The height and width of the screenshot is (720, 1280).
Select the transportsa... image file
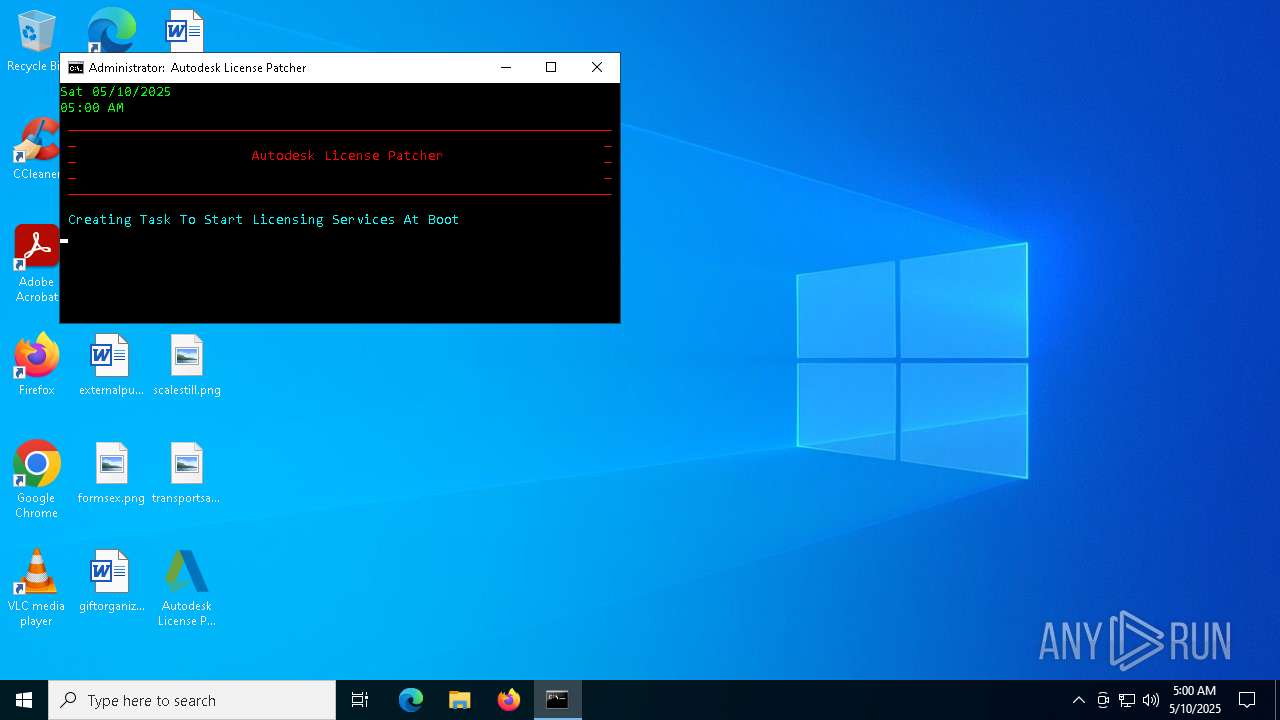pyautogui.click(x=186, y=473)
